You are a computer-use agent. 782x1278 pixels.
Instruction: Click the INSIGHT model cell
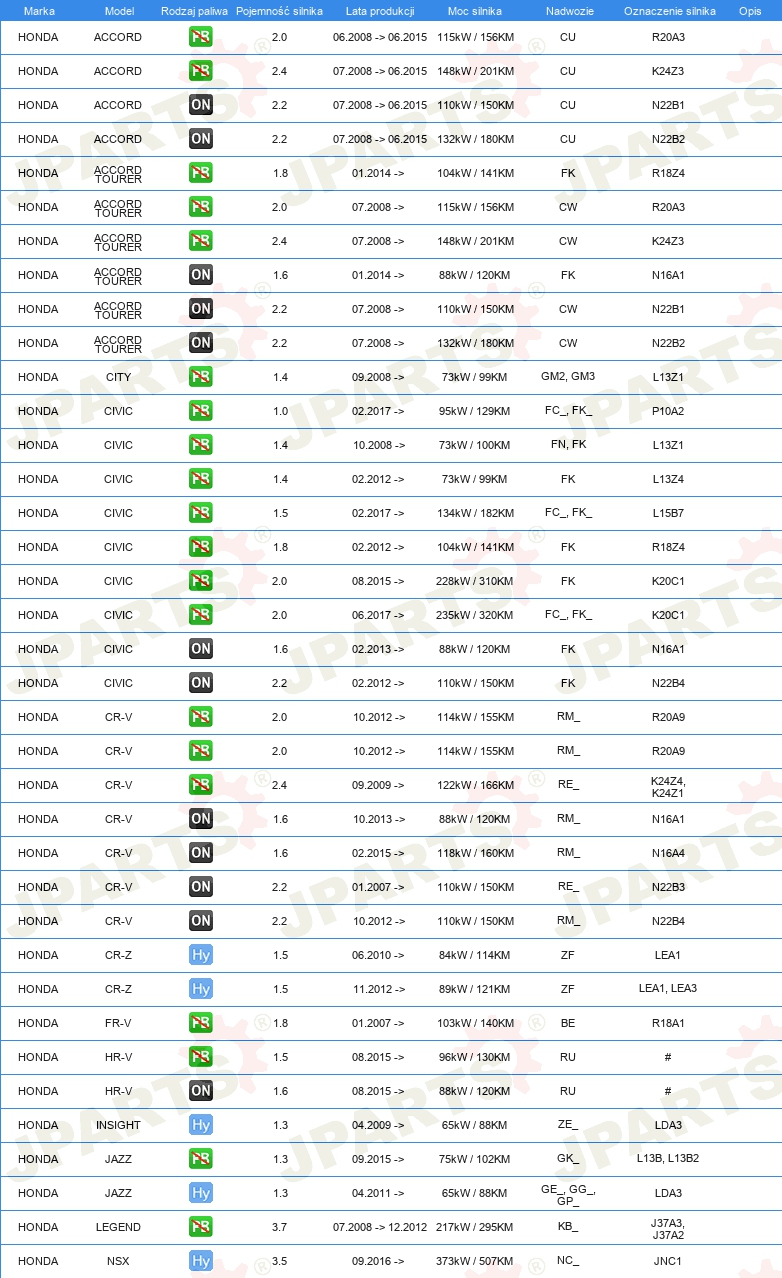(118, 1125)
